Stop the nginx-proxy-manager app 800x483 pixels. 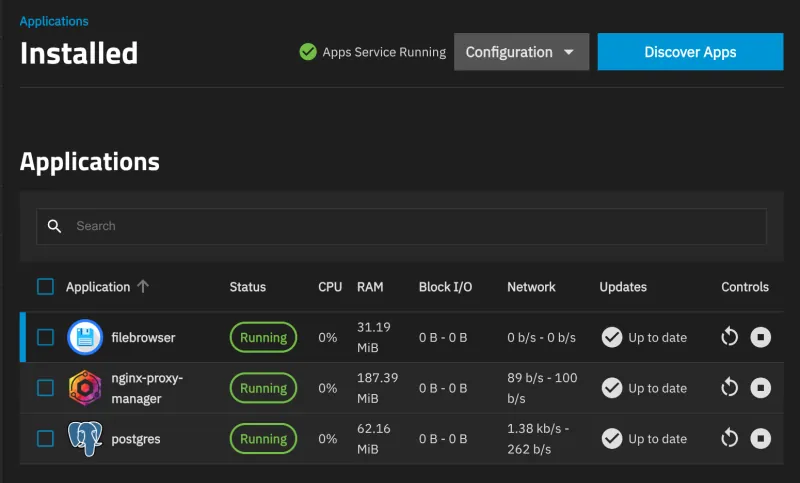tap(760, 388)
